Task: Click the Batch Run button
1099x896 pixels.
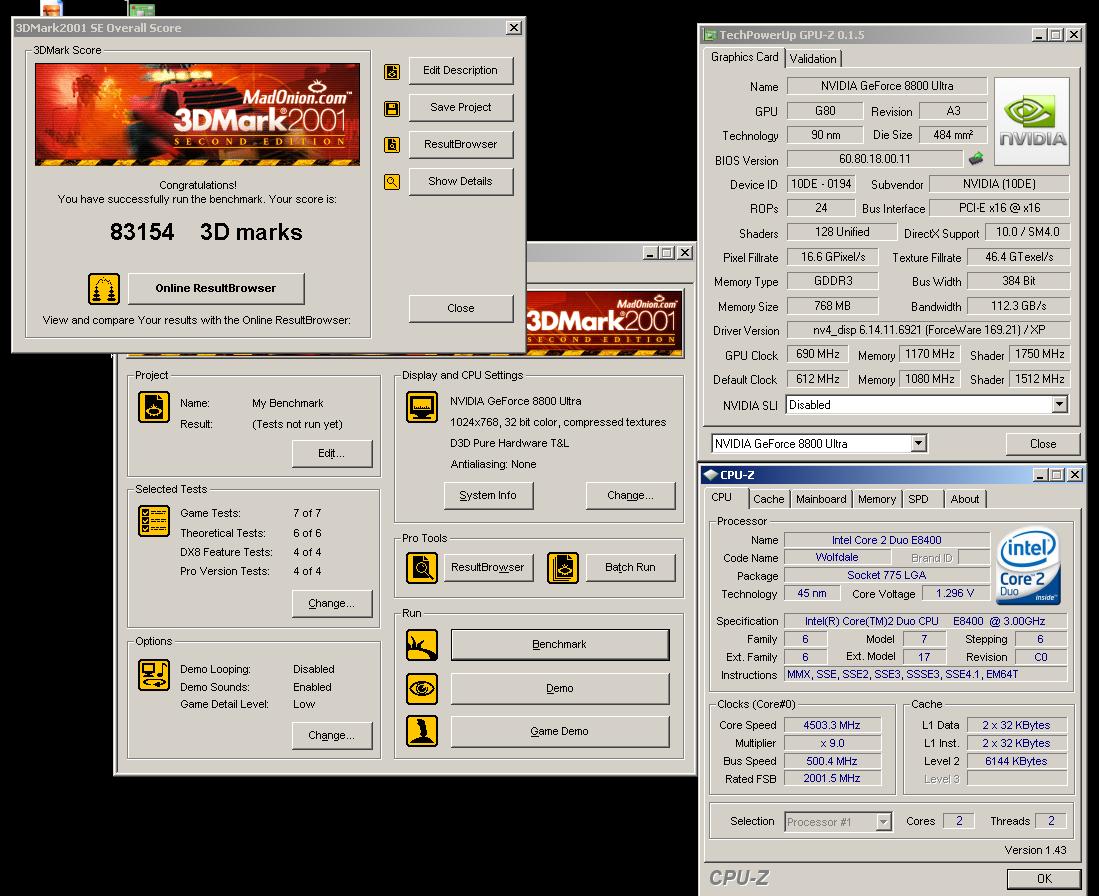Action: click(630, 568)
